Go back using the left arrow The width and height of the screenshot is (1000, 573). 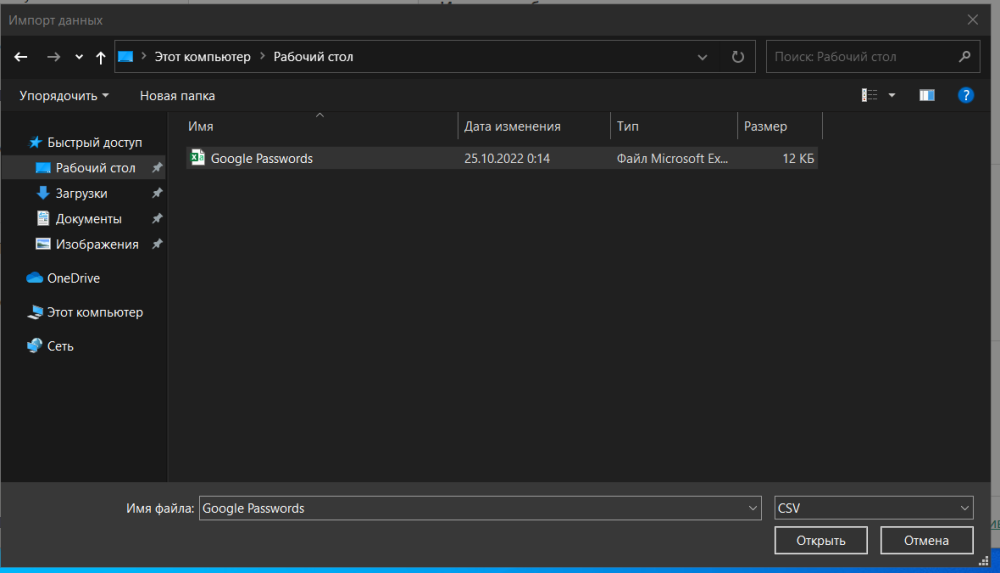20,57
